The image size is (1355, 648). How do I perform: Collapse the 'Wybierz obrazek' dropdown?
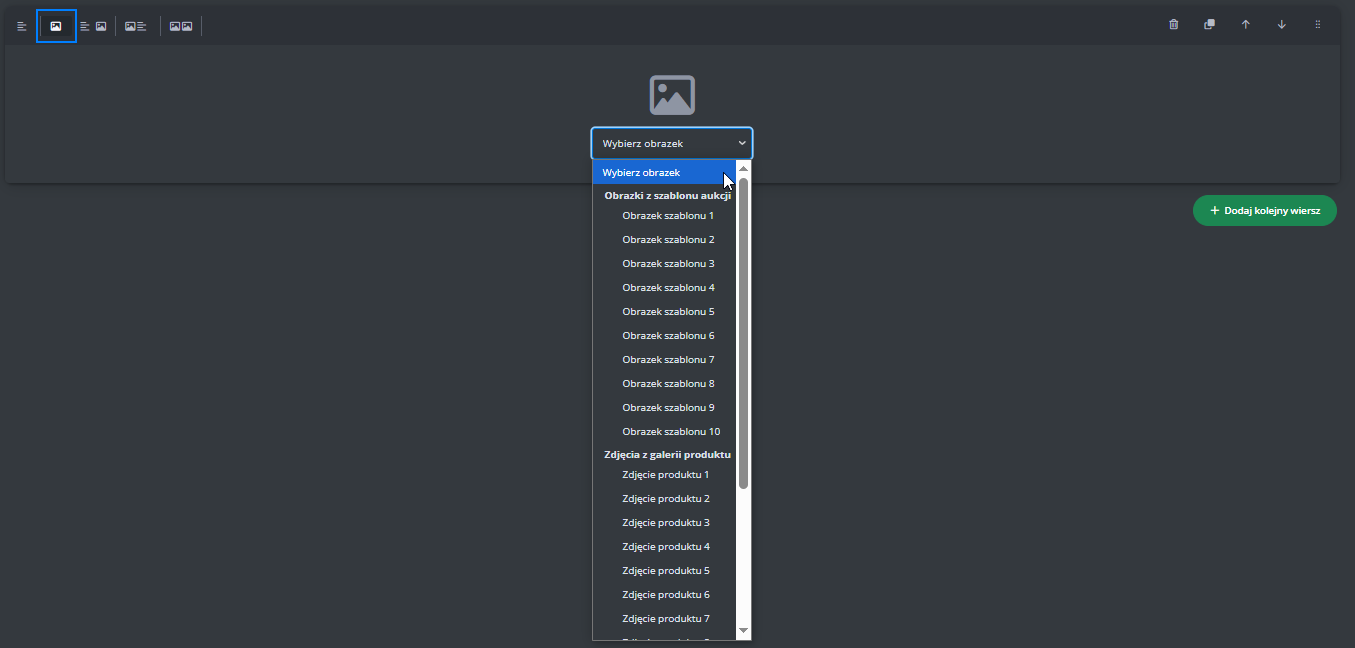(672, 143)
